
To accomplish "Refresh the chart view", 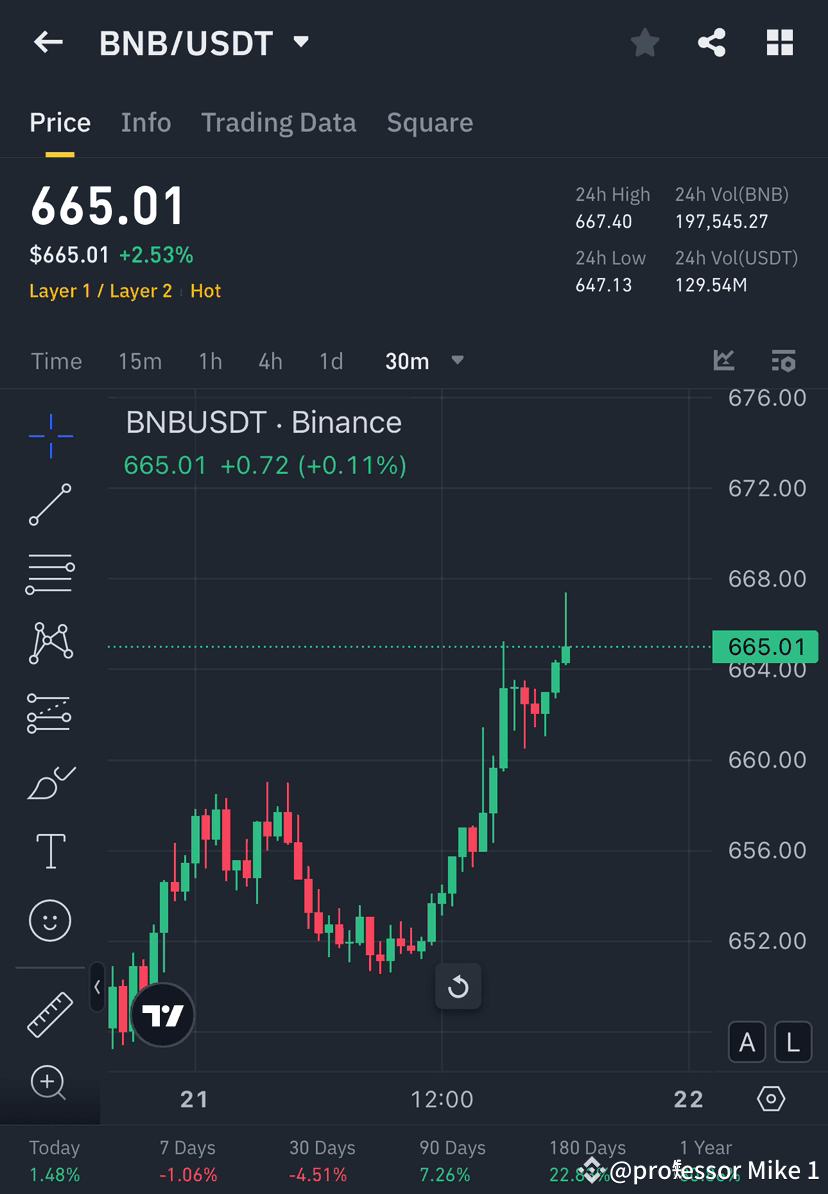I will pos(458,986).
